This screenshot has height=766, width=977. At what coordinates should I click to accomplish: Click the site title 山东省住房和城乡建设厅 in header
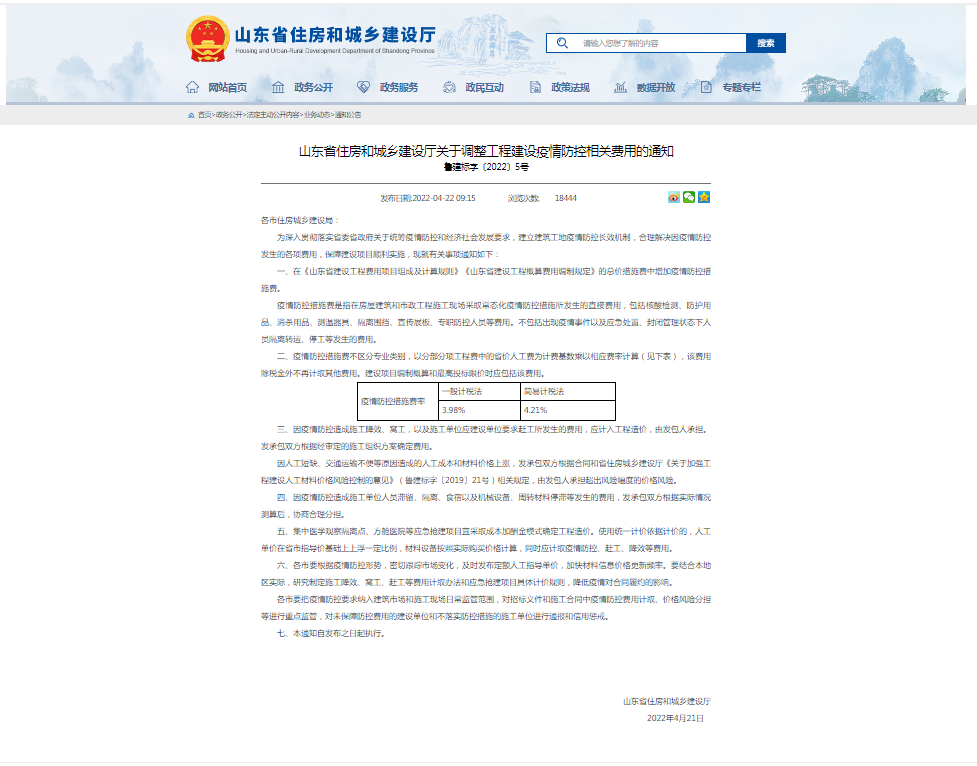(x=335, y=35)
